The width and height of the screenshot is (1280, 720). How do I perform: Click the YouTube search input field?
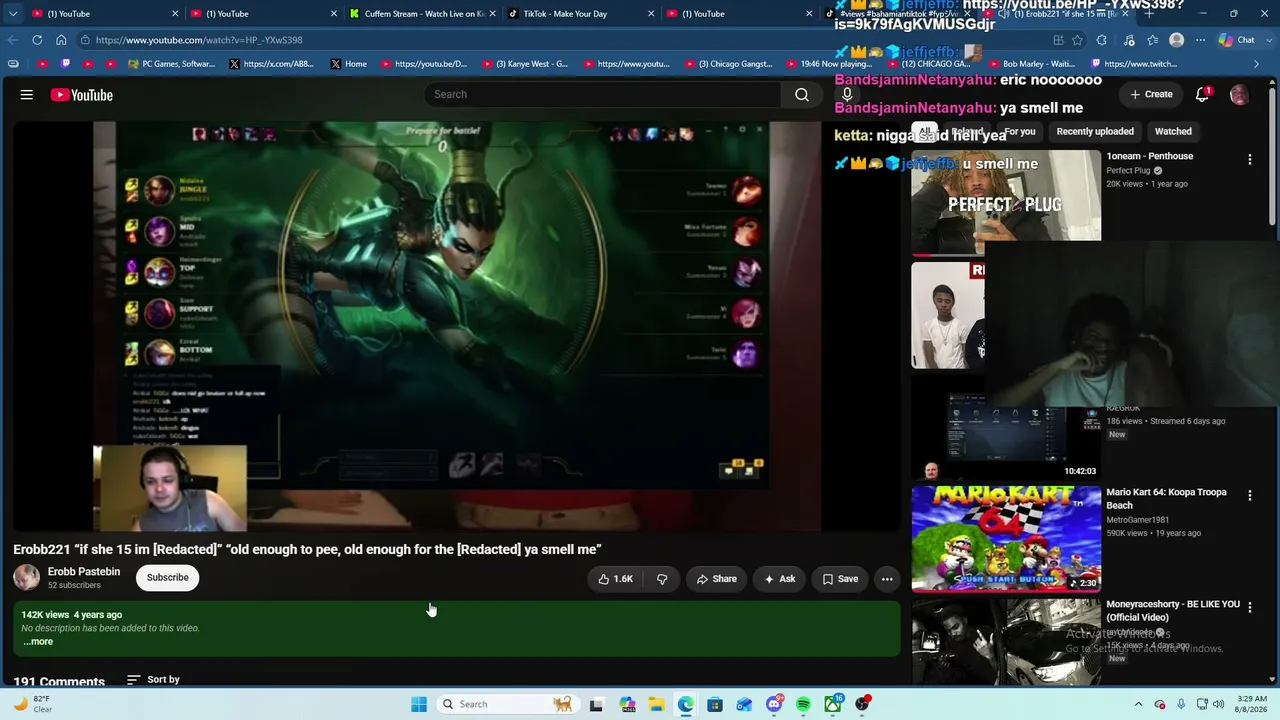click(x=603, y=94)
